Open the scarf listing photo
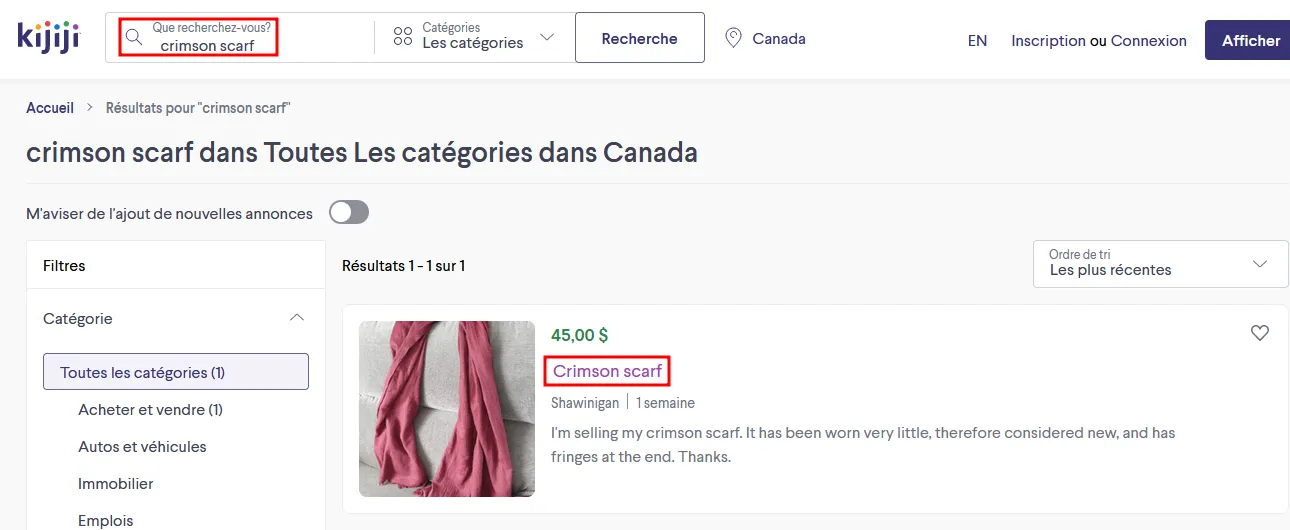 [x=447, y=409]
